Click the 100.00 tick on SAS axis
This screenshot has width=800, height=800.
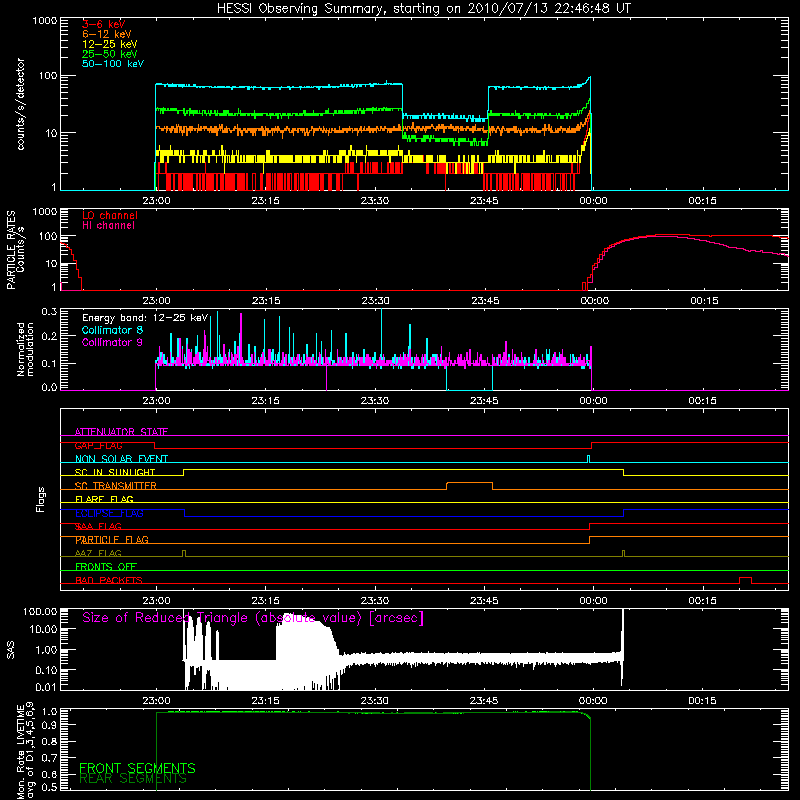[x=40, y=612]
